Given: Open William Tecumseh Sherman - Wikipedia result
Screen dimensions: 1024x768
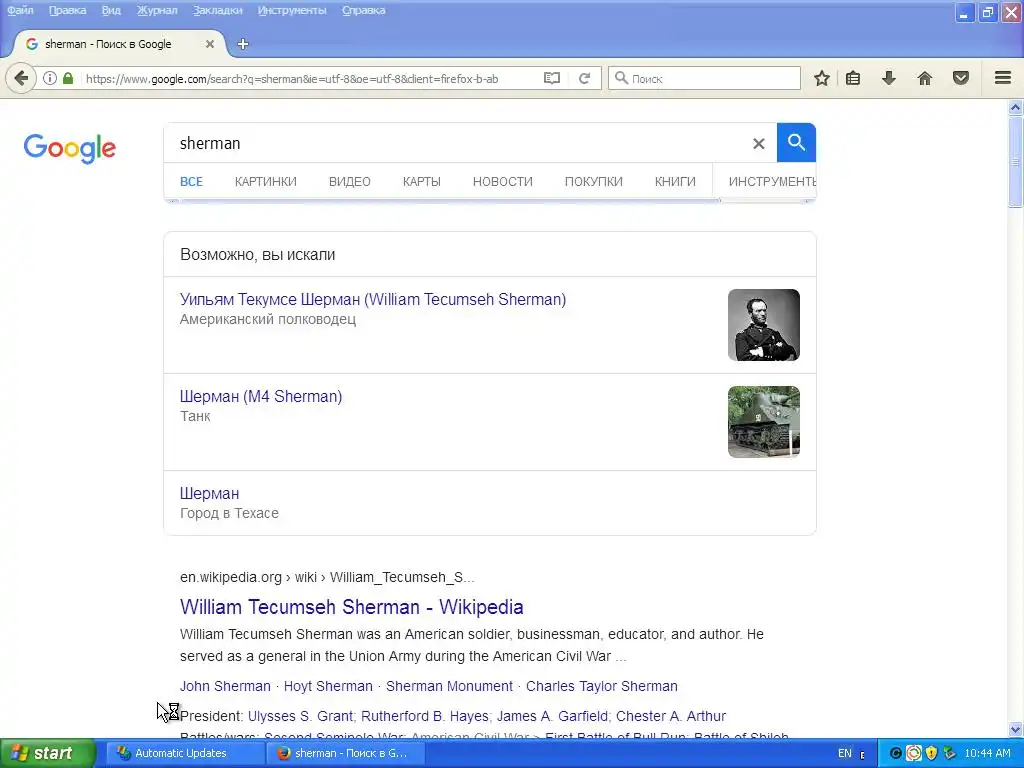Looking at the screenshot, I should [x=351, y=607].
